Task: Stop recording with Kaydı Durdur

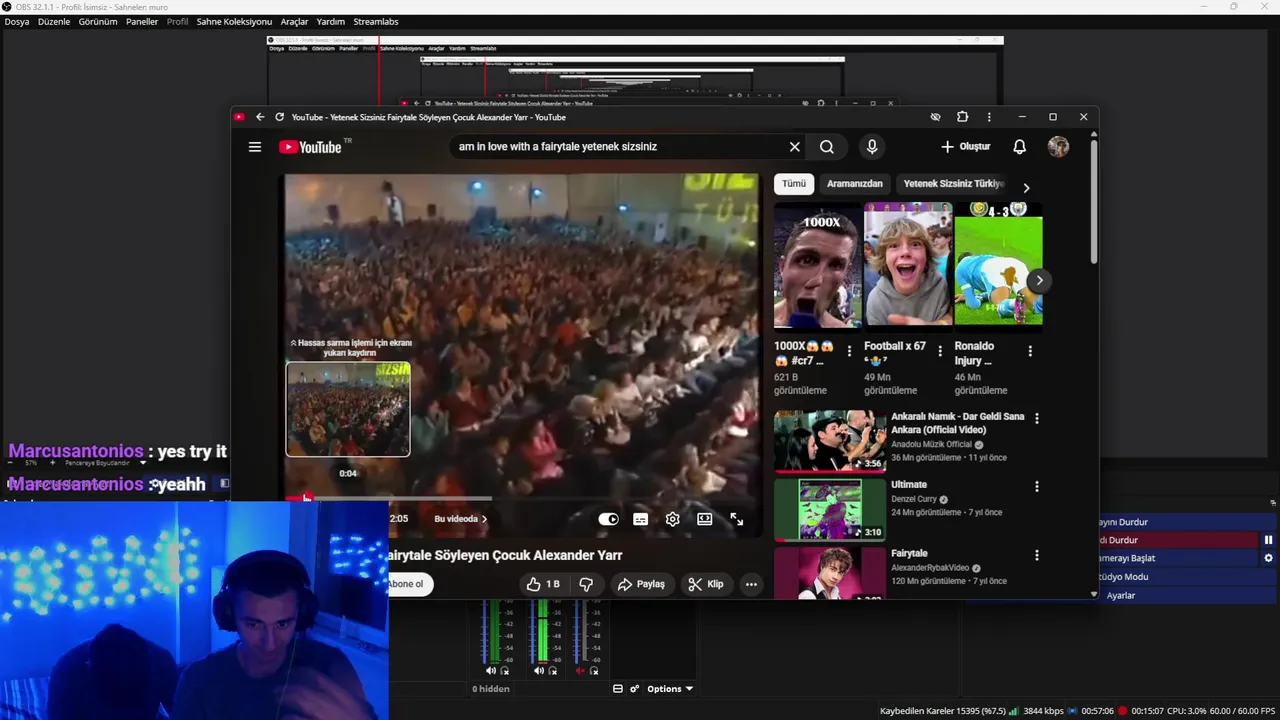Action: (1177, 540)
